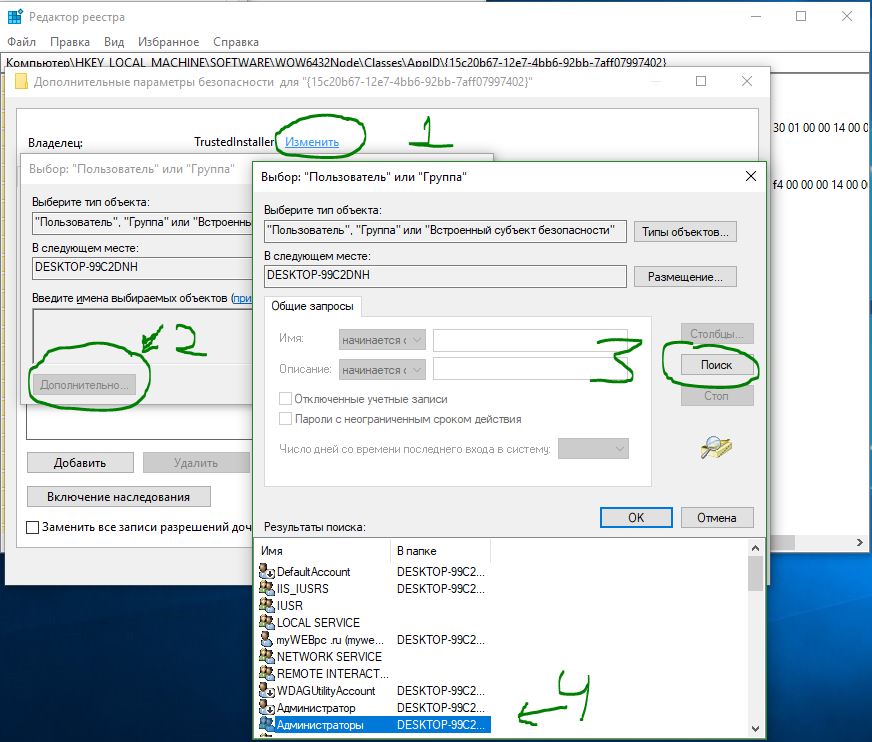Screen dimensions: 872x742
Task: Check Заменить все записи разрешений checkbox
Action: (x=33, y=527)
